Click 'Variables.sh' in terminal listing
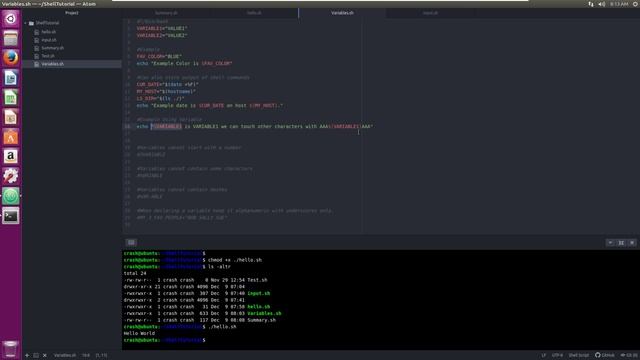This screenshot has width=640, height=360. 264,313
